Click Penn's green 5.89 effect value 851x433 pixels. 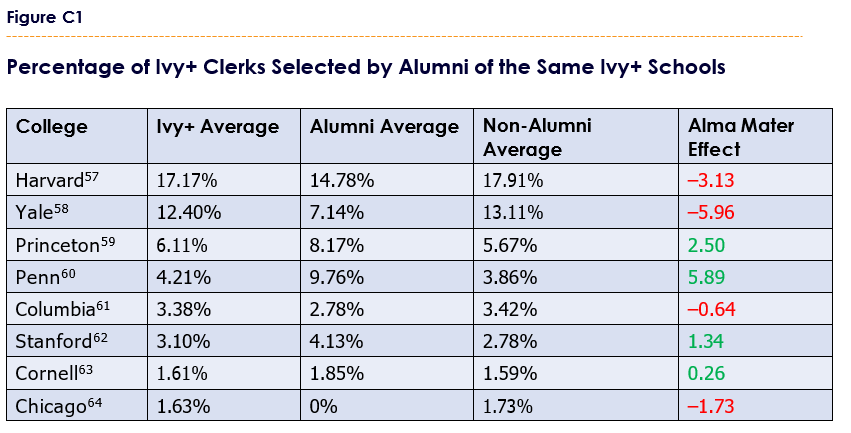click(706, 277)
